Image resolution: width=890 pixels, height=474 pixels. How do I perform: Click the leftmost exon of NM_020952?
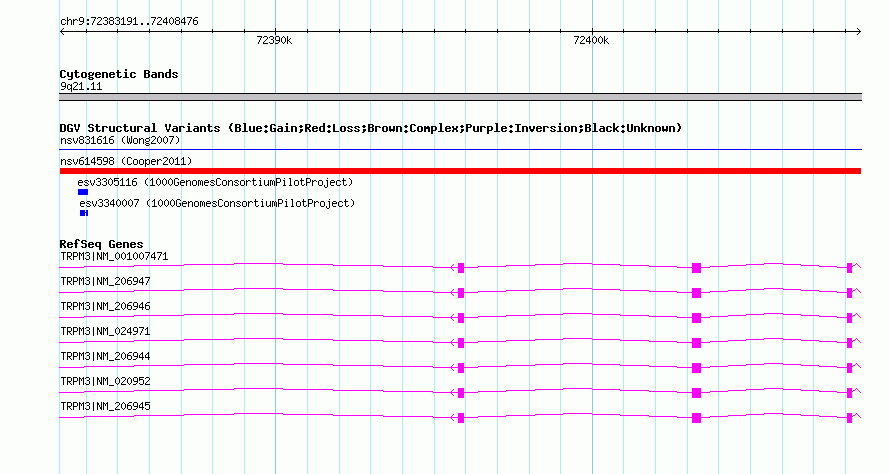[461, 393]
